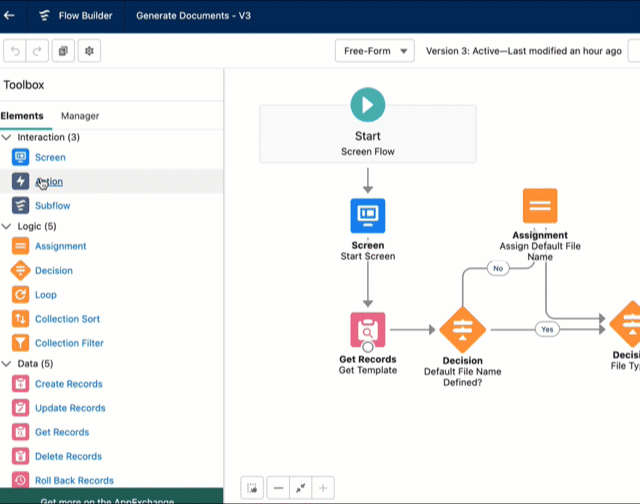Select the Screen element icon in Toolbox
This screenshot has height=504, width=640.
click(x=20, y=157)
